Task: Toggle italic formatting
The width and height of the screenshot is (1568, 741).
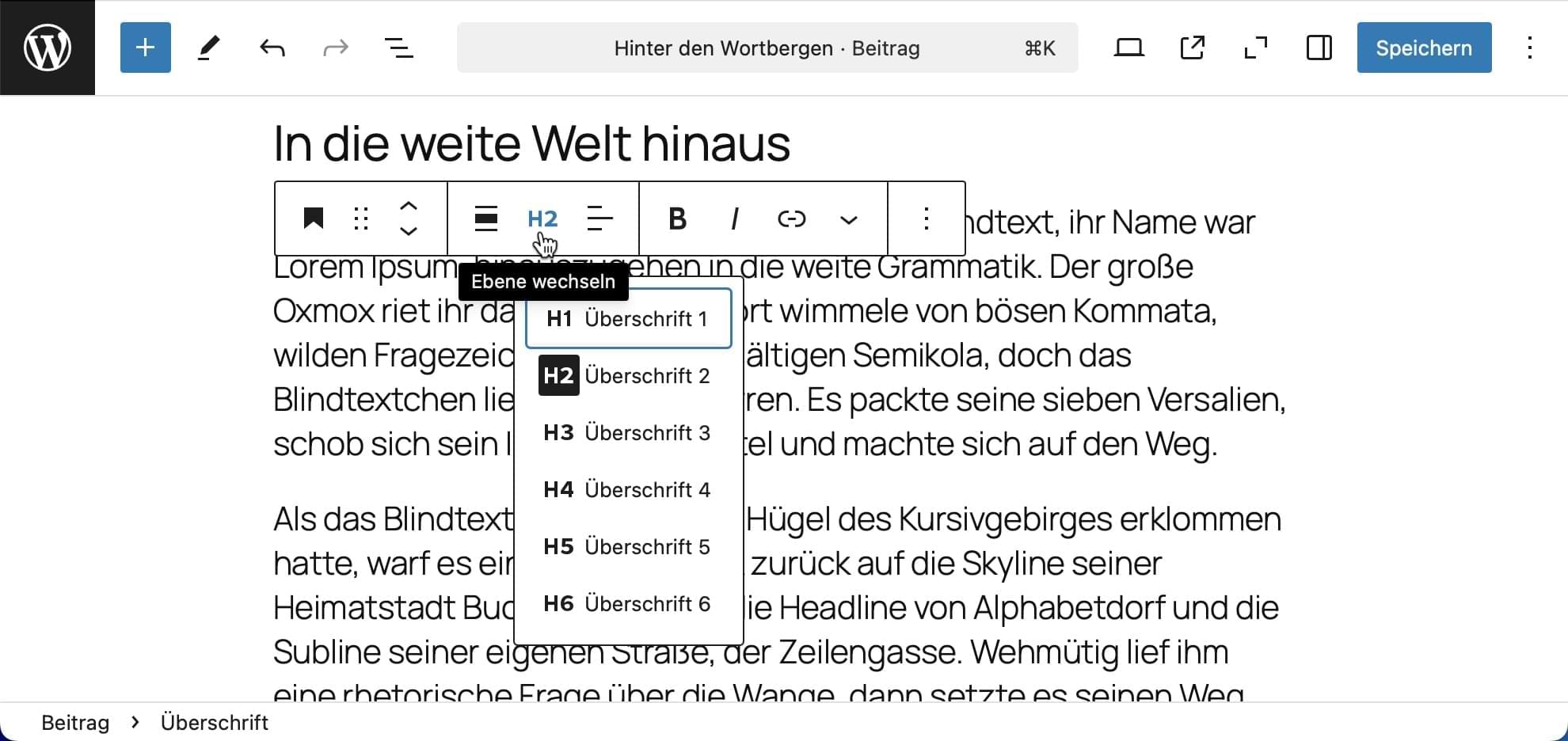Action: tap(735, 218)
